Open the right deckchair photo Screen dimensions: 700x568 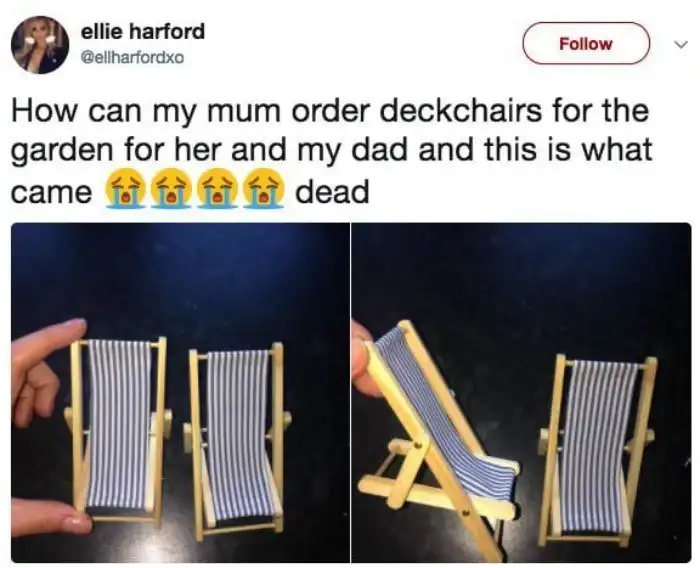(x=521, y=393)
